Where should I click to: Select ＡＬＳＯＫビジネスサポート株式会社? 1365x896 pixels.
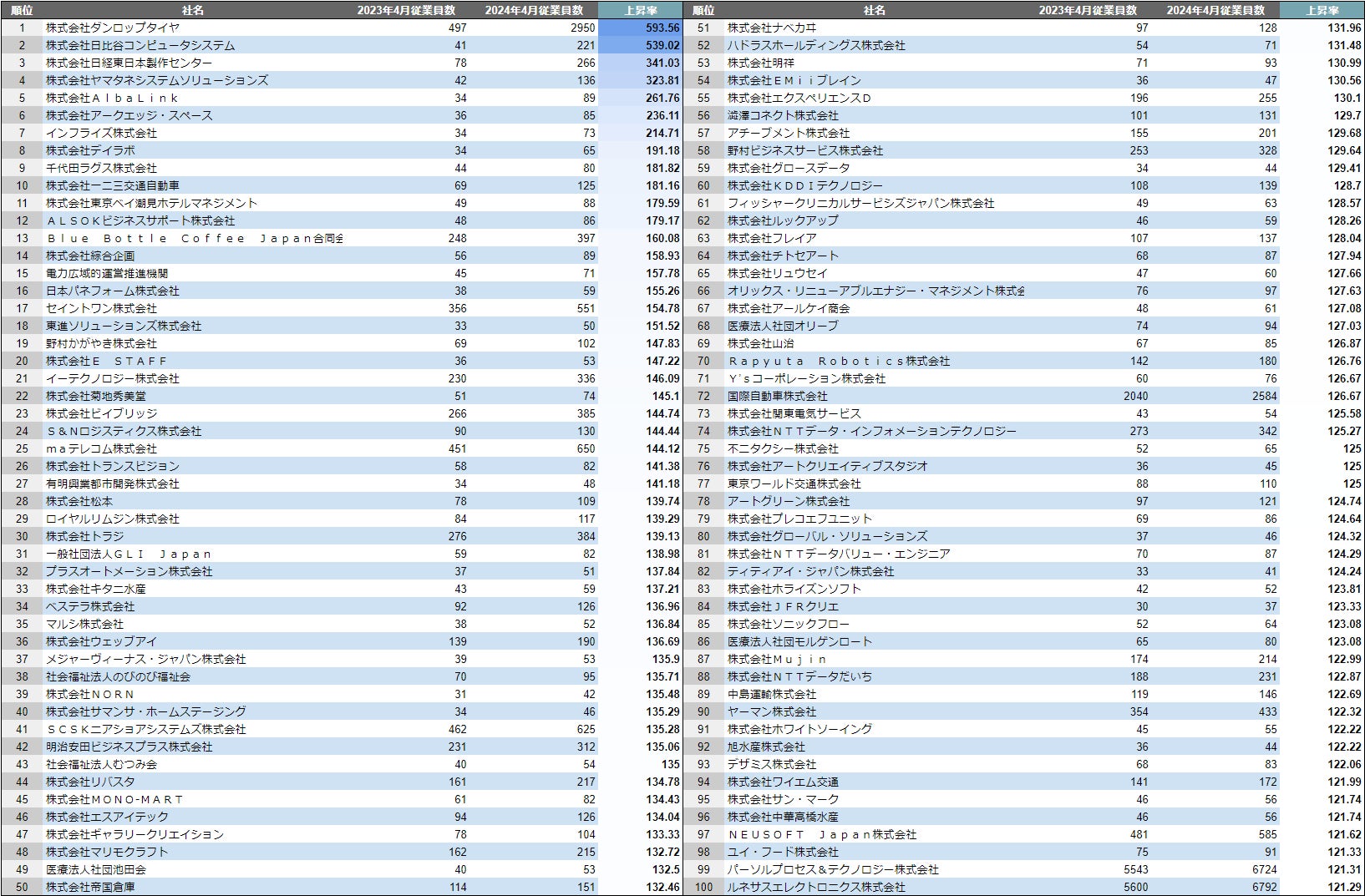point(140,220)
